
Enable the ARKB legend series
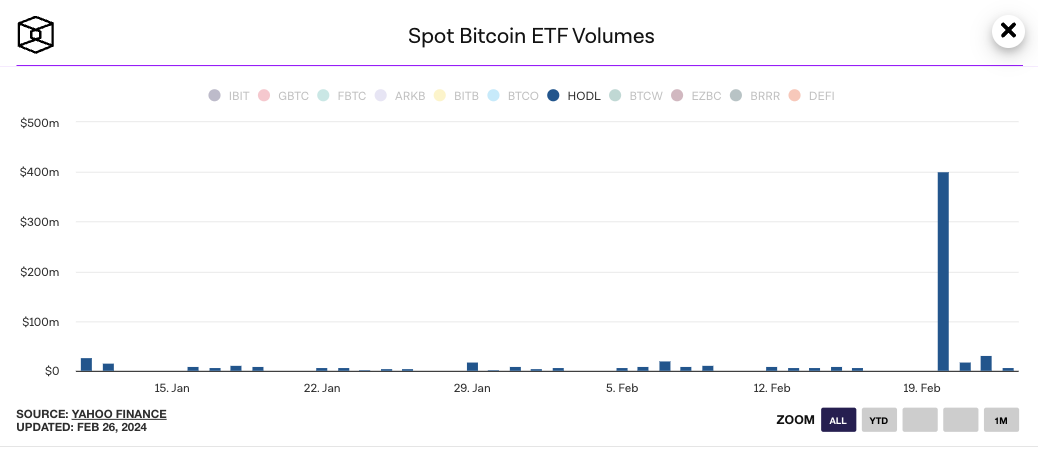(400, 96)
